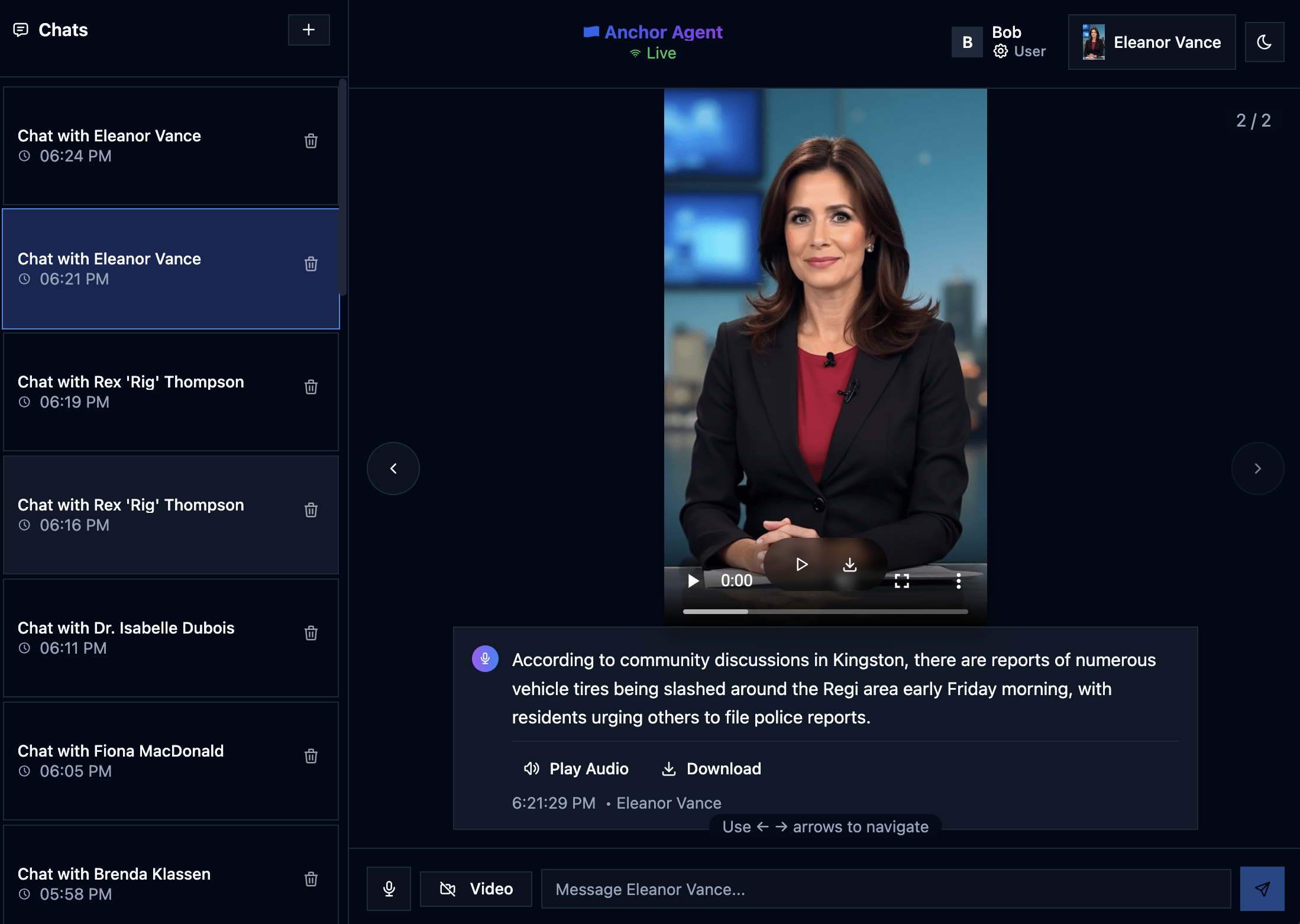
Task: Click the microphone voice input button
Action: (389, 889)
